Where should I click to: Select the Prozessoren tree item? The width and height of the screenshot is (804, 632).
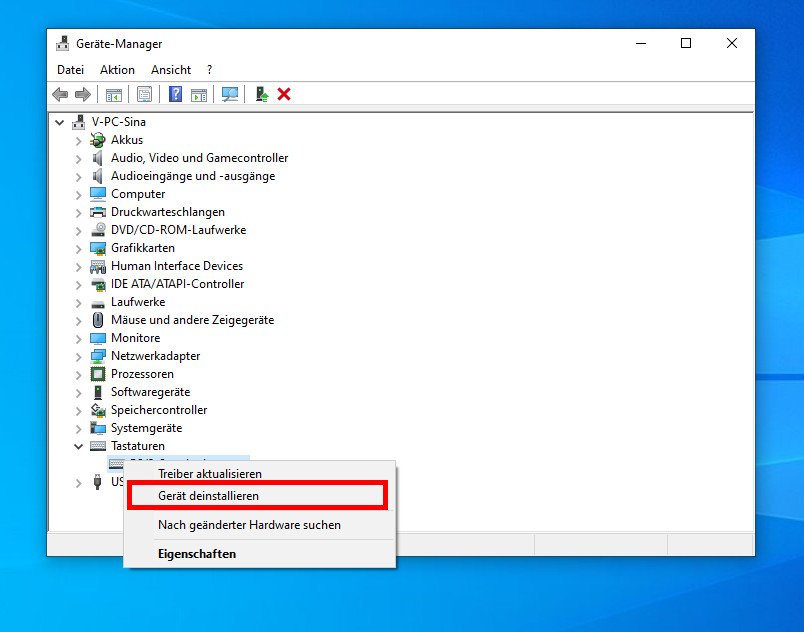click(142, 374)
